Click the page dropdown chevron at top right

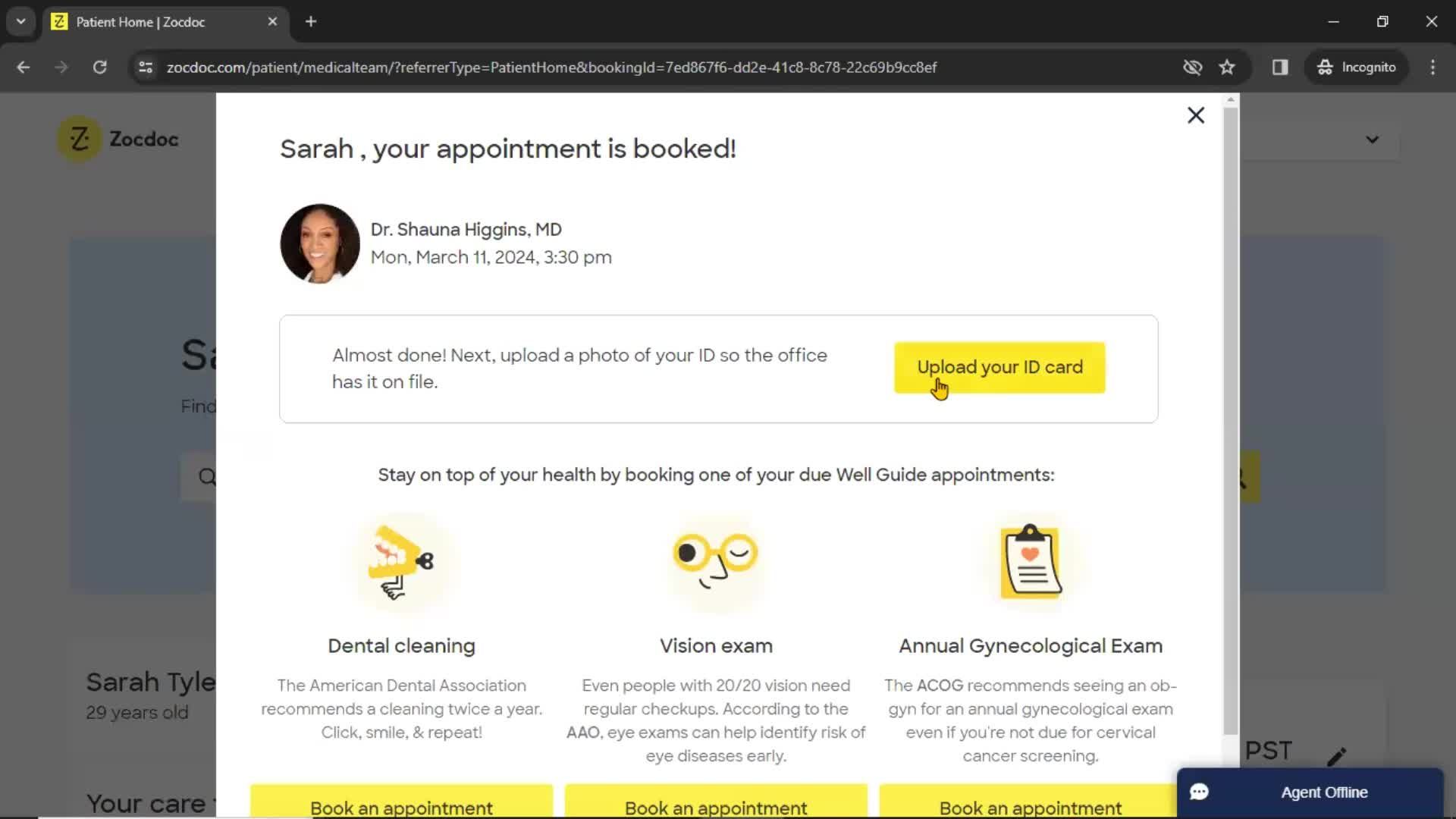pyautogui.click(x=1373, y=139)
